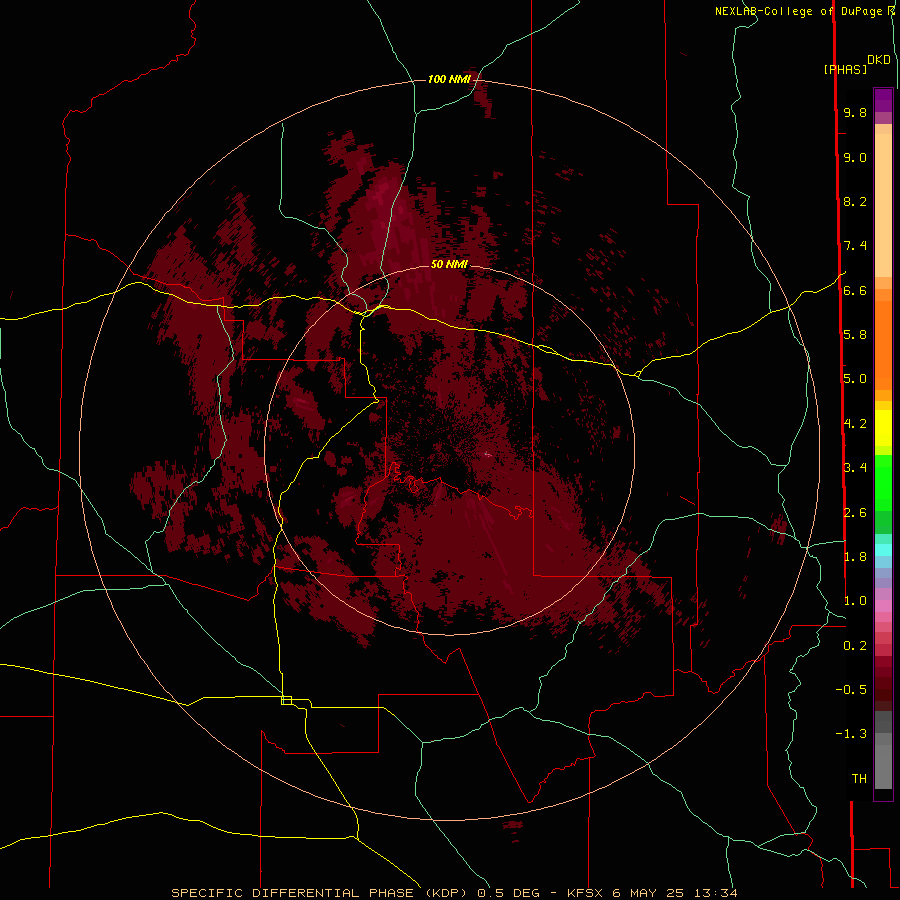Select the 7.4 value on the color scale
The width and height of the screenshot is (900, 900).
855,246
